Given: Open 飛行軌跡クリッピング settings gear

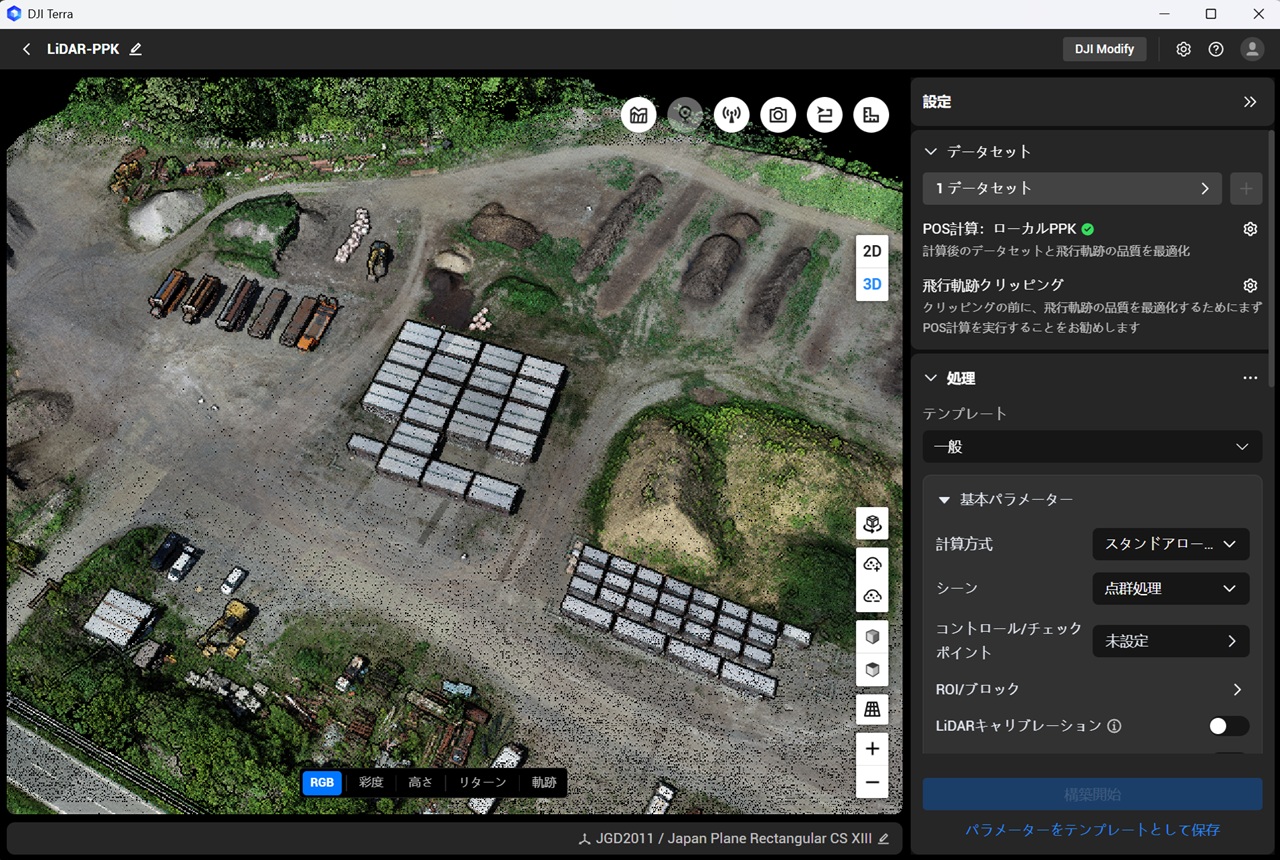Looking at the screenshot, I should [1249, 285].
